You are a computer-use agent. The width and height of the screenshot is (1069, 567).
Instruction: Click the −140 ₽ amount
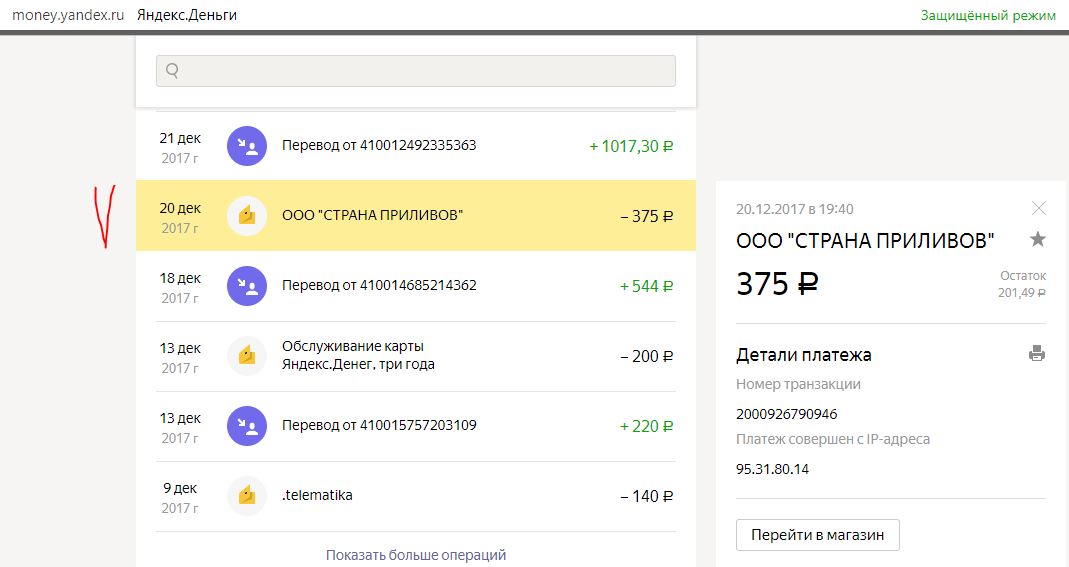coord(646,496)
